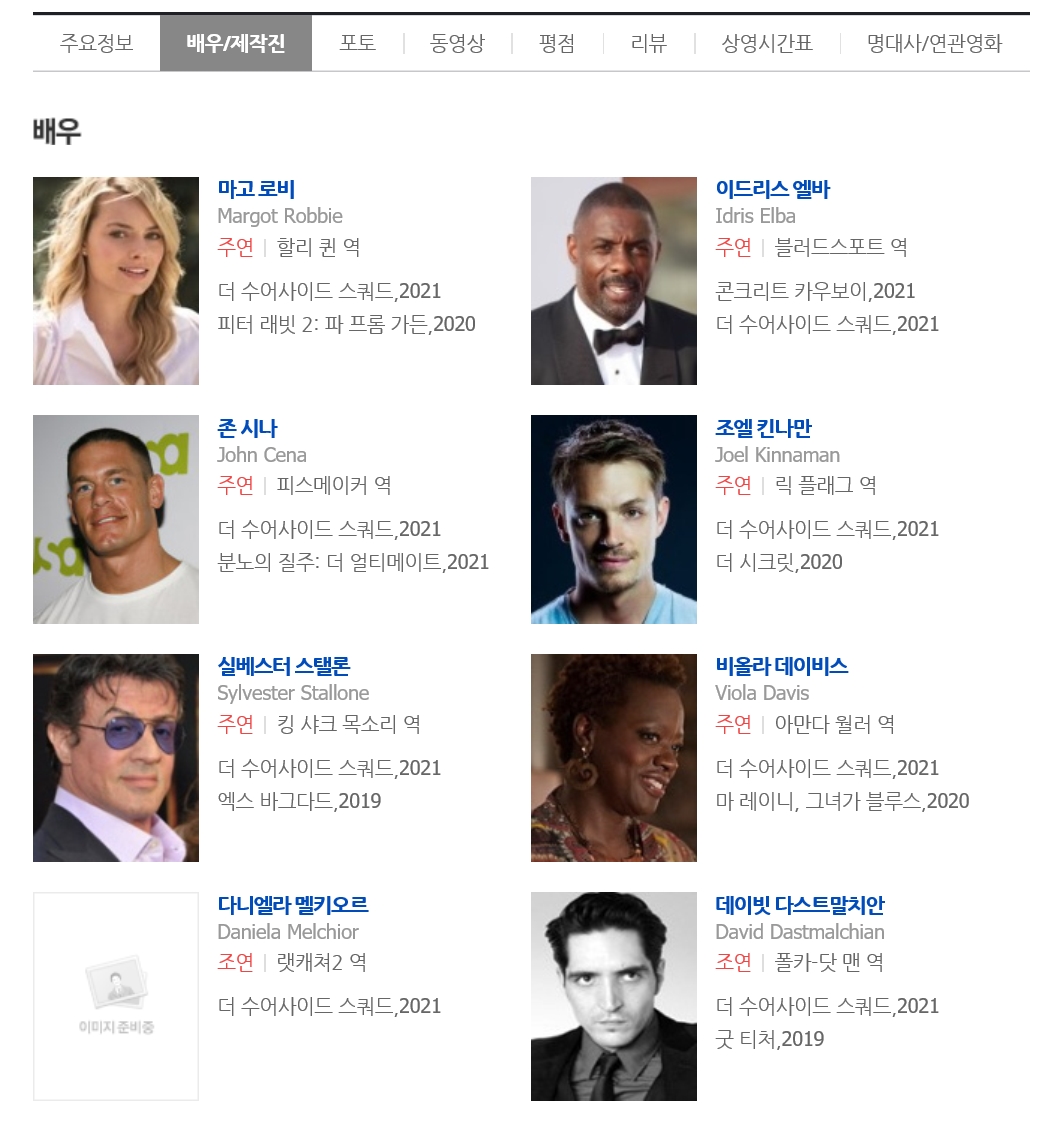Open the 상영시간표 tab
The width and height of the screenshot is (1052, 1140).
(x=767, y=43)
